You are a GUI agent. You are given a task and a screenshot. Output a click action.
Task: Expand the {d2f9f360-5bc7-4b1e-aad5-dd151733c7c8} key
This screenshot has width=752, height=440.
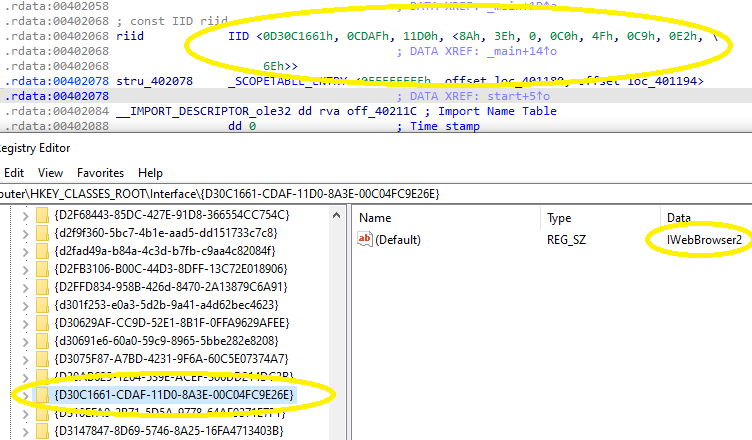click(x=24, y=233)
